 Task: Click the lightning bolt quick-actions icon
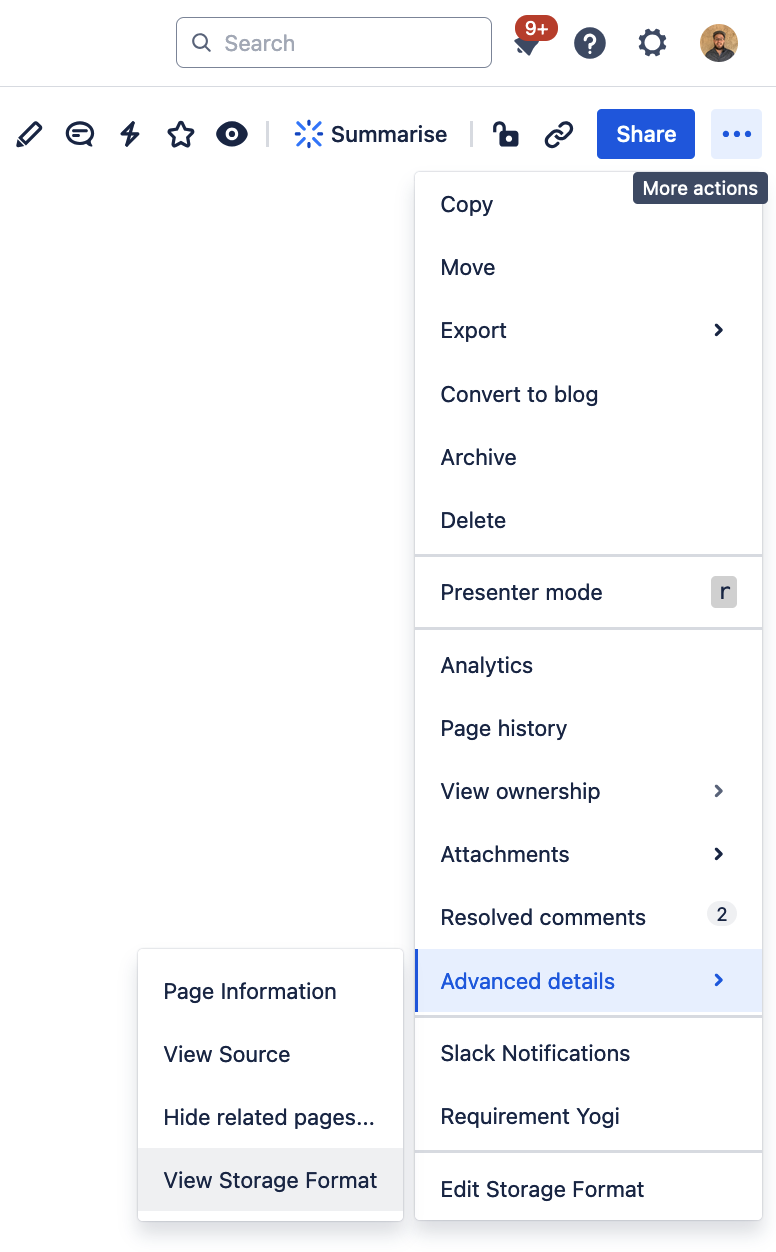(x=130, y=134)
